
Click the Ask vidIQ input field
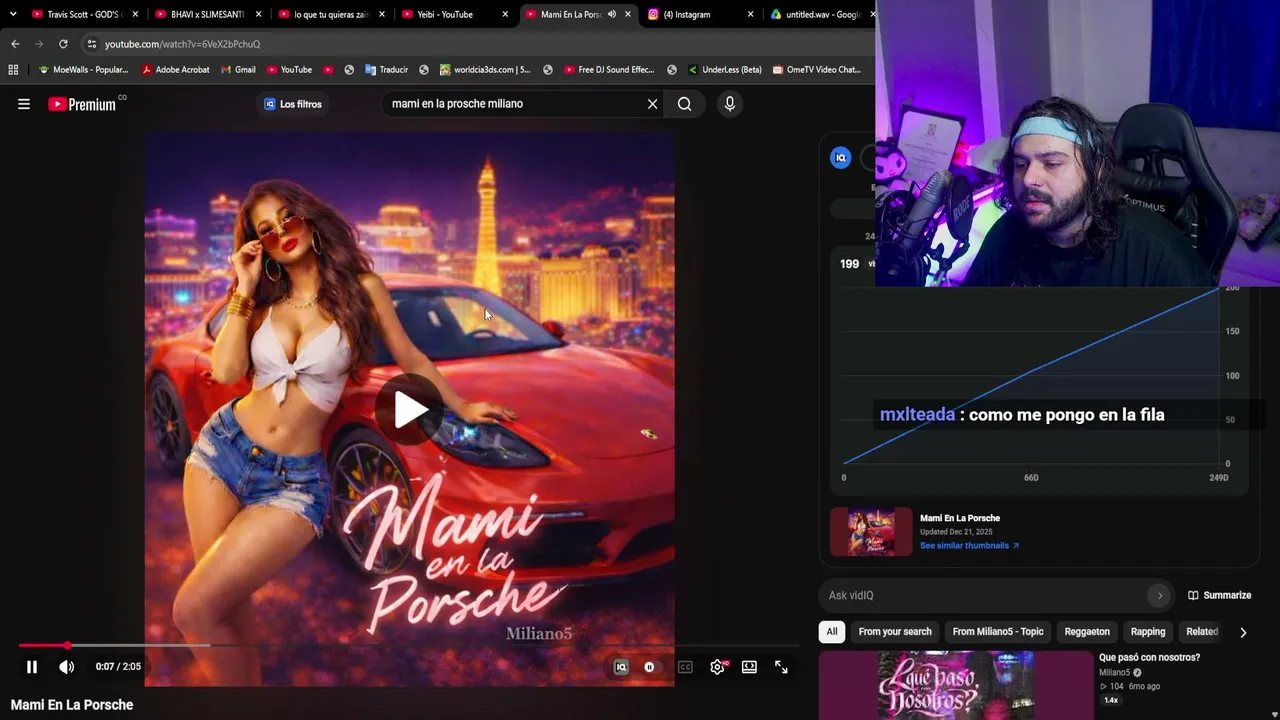coord(985,596)
